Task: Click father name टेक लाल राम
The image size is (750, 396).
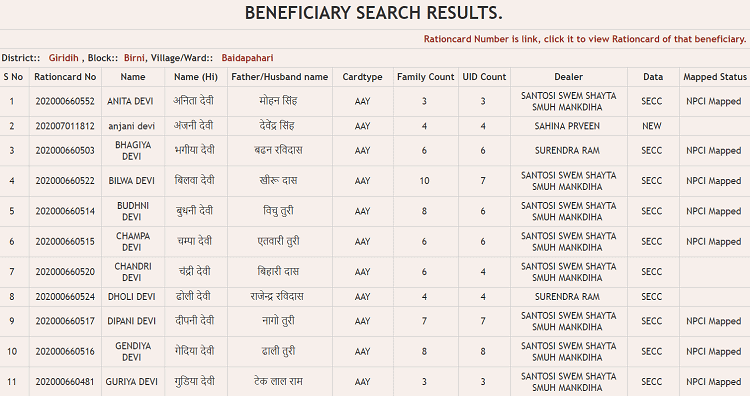Action: [278, 381]
